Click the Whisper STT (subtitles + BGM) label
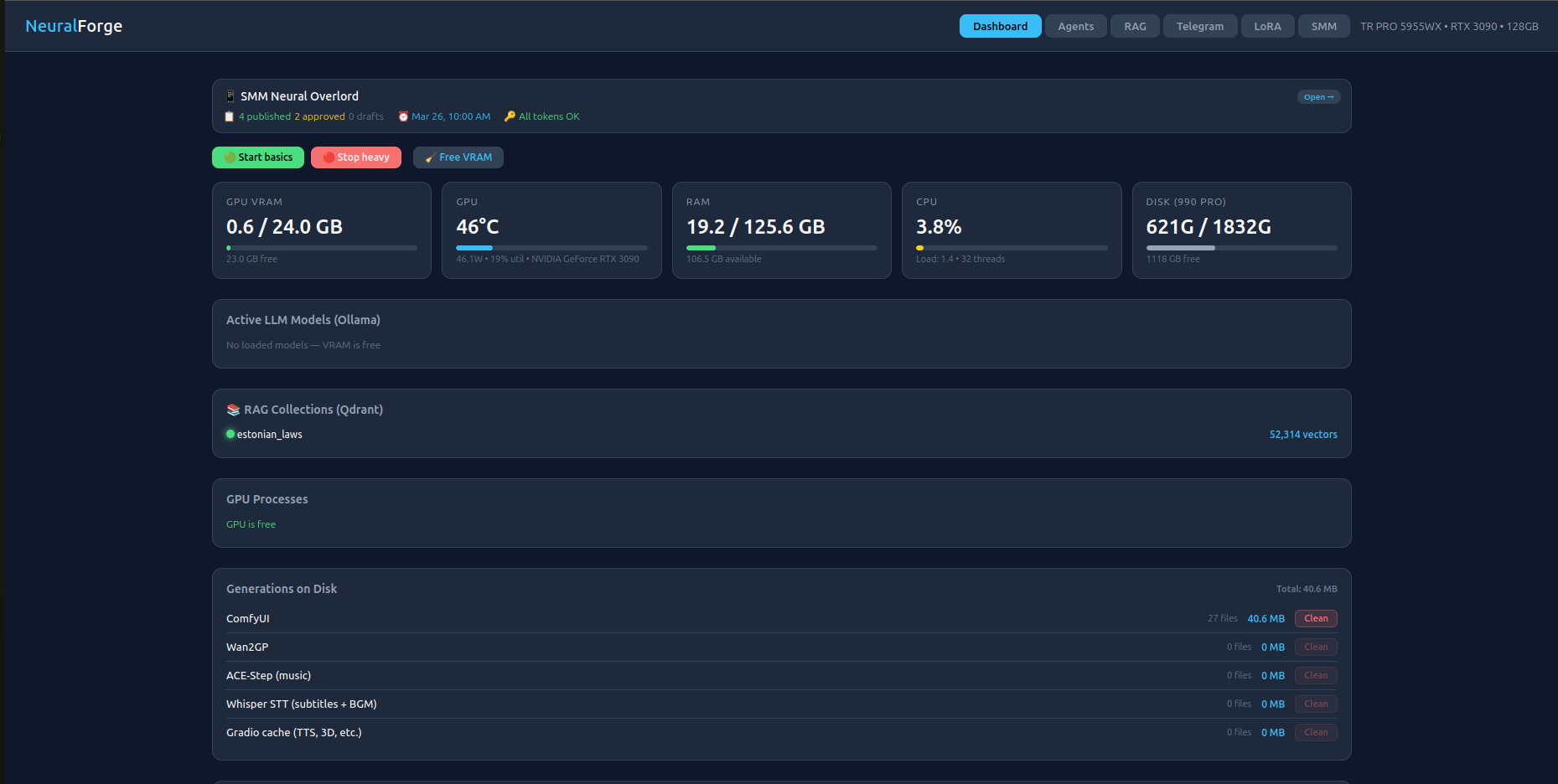 302,704
